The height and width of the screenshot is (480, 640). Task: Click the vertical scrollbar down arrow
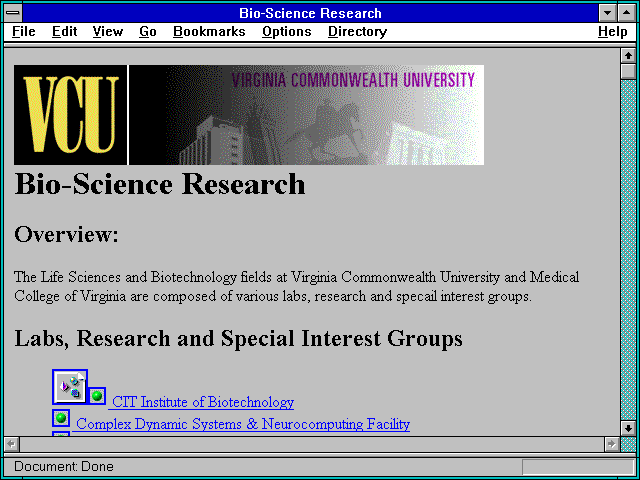628,429
